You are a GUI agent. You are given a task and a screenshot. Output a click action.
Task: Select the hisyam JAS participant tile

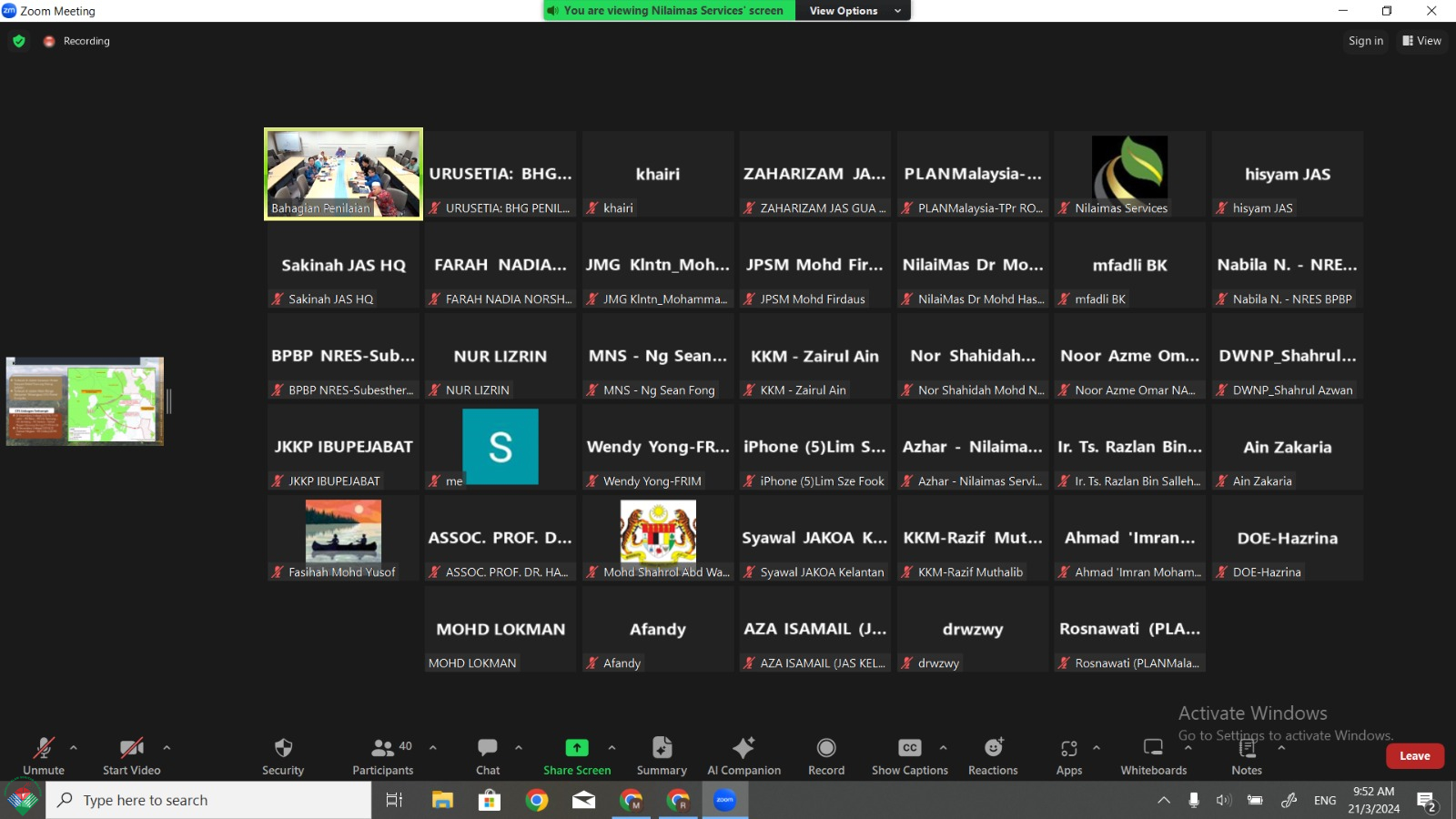[1288, 174]
